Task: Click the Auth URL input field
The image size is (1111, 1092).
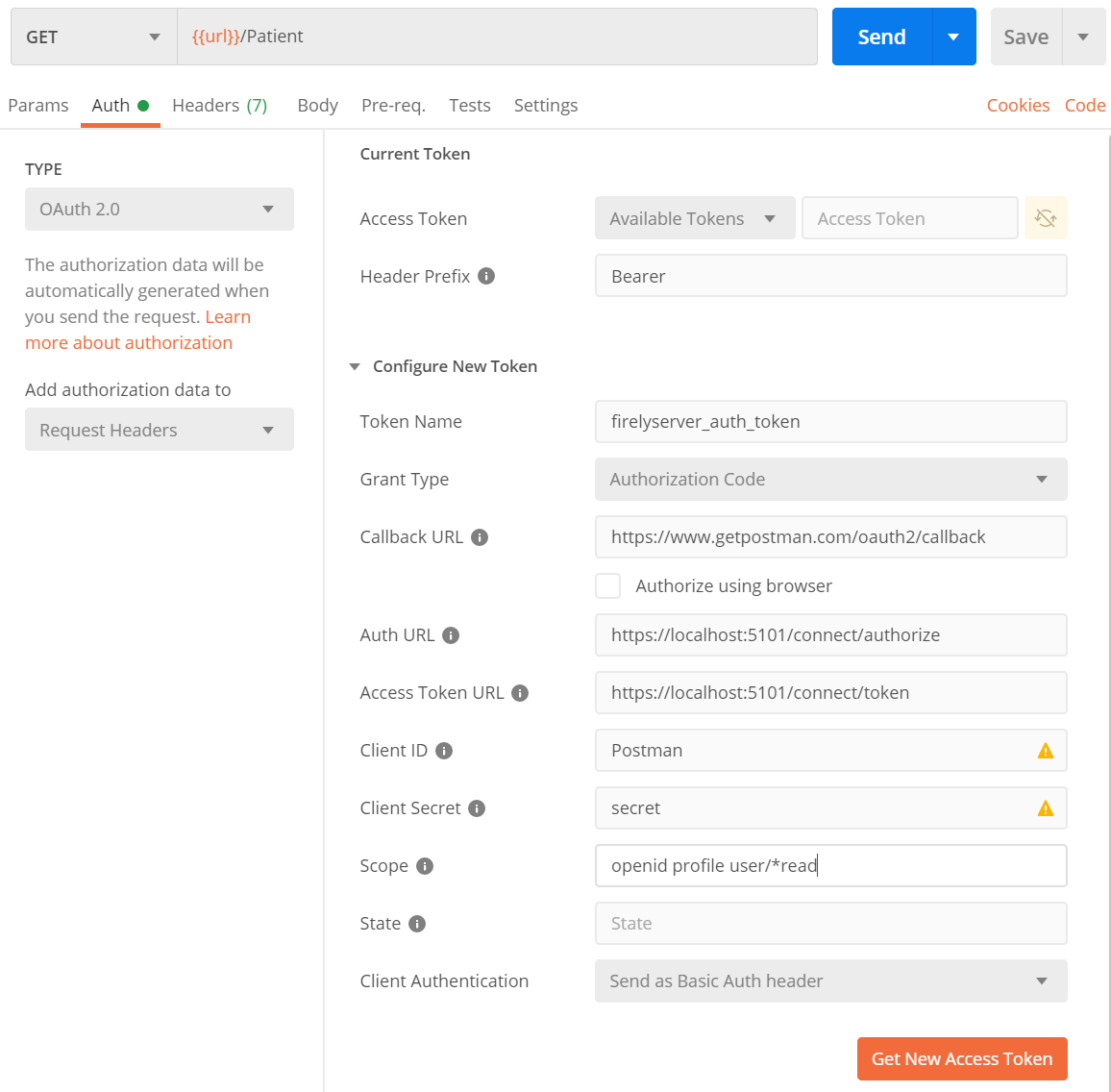Action: (x=831, y=635)
